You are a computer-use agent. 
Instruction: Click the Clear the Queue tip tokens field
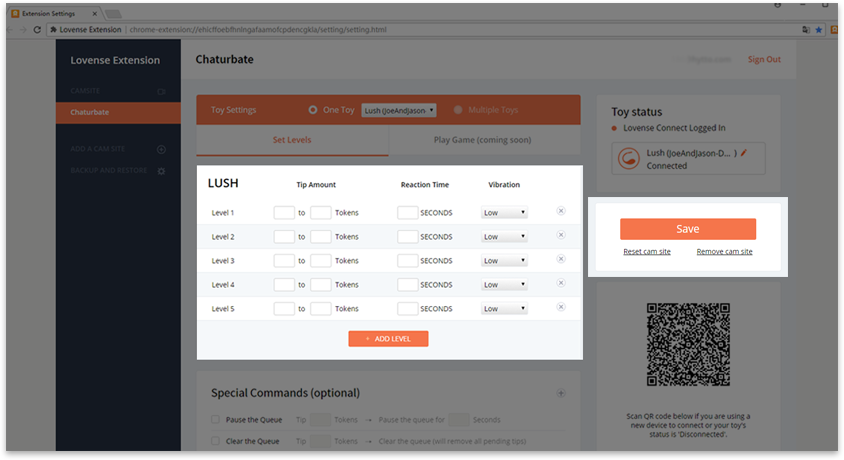(x=320, y=441)
